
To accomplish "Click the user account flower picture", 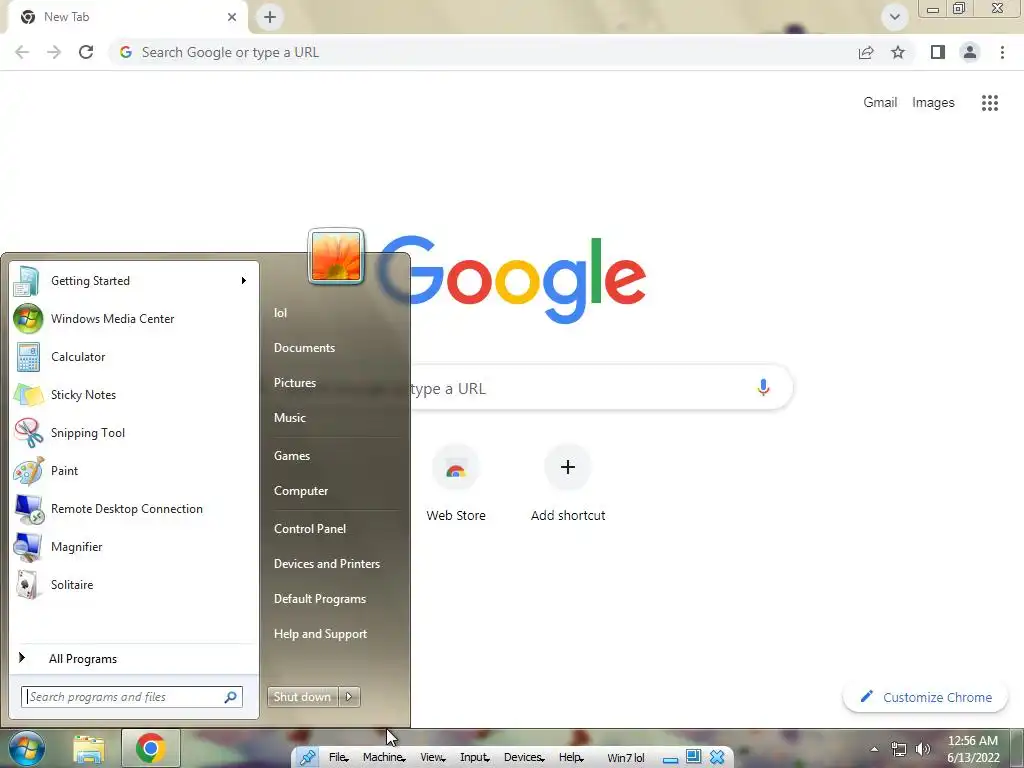I will pyautogui.click(x=336, y=257).
